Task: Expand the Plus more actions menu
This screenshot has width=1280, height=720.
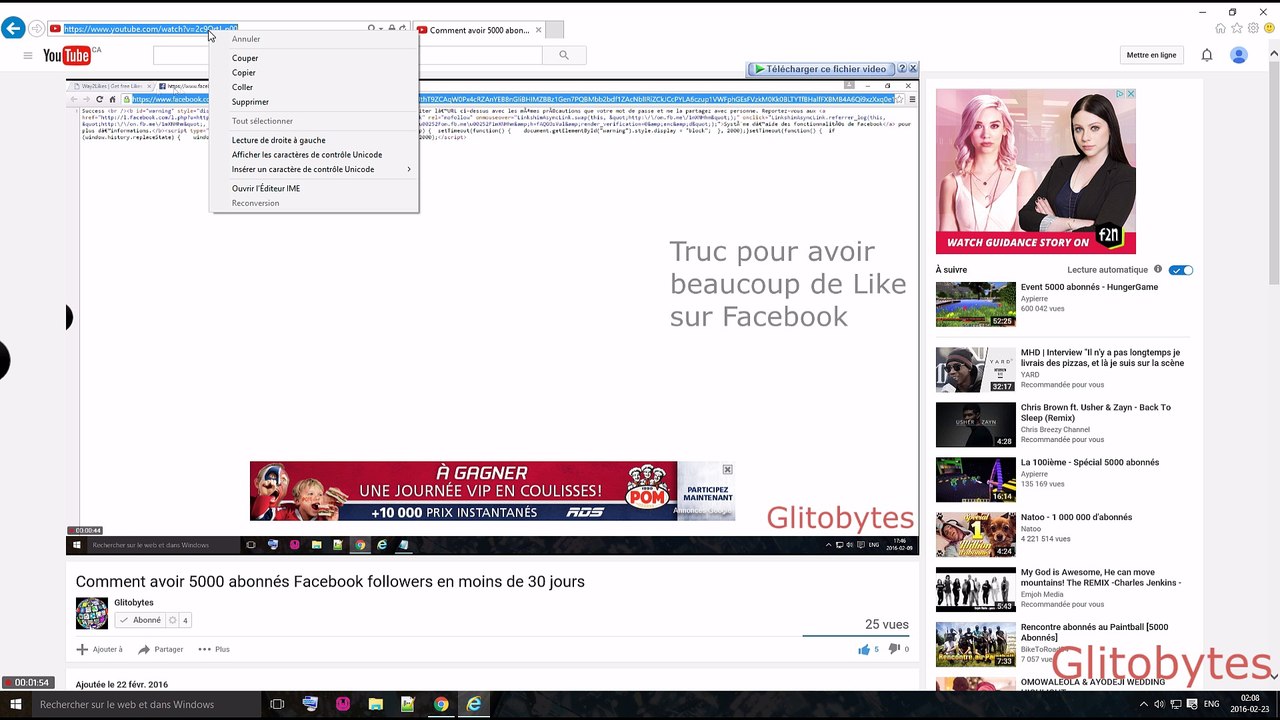Action: (x=214, y=649)
